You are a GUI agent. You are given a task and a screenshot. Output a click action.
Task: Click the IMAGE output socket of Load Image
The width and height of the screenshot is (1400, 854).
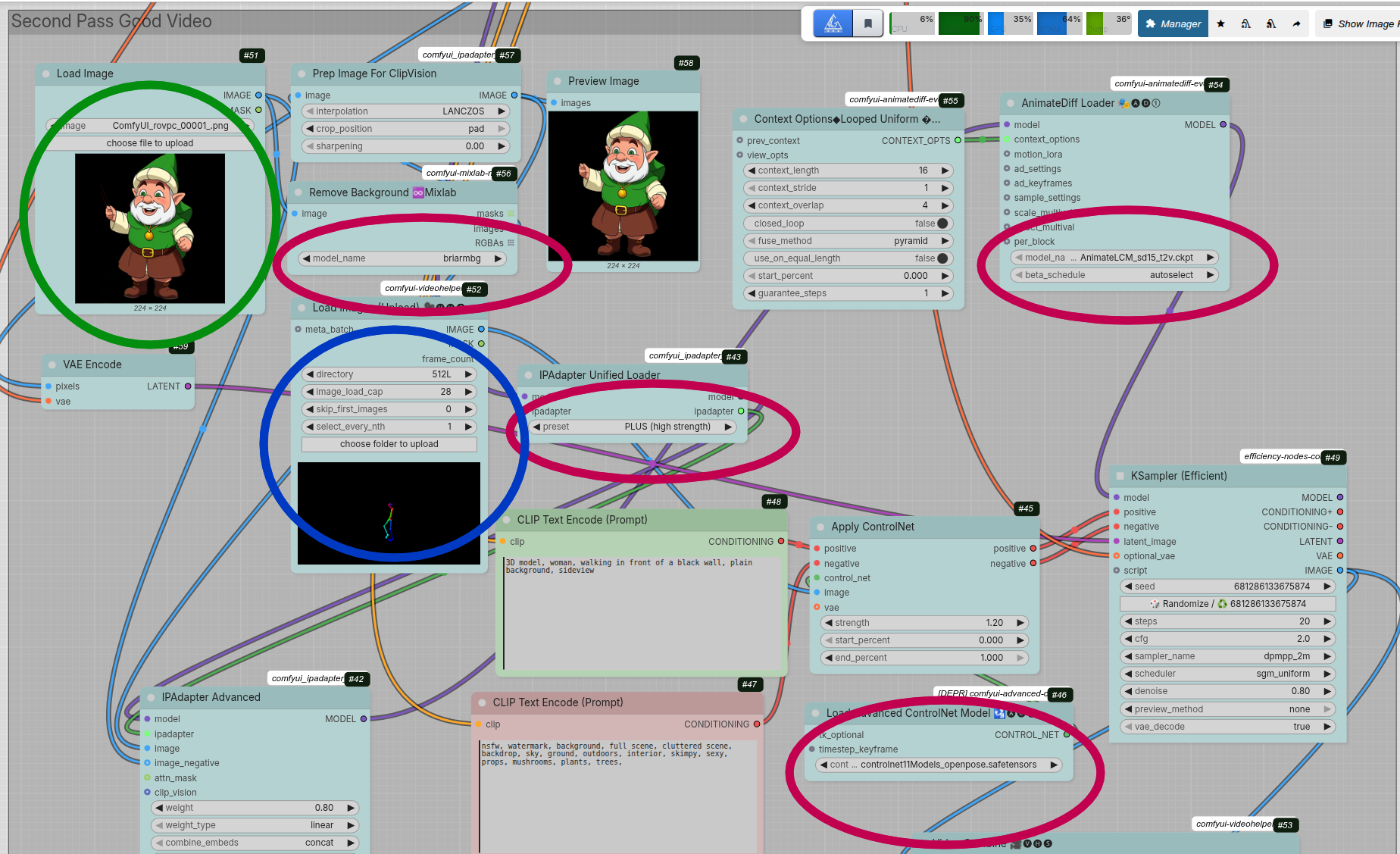click(x=258, y=95)
